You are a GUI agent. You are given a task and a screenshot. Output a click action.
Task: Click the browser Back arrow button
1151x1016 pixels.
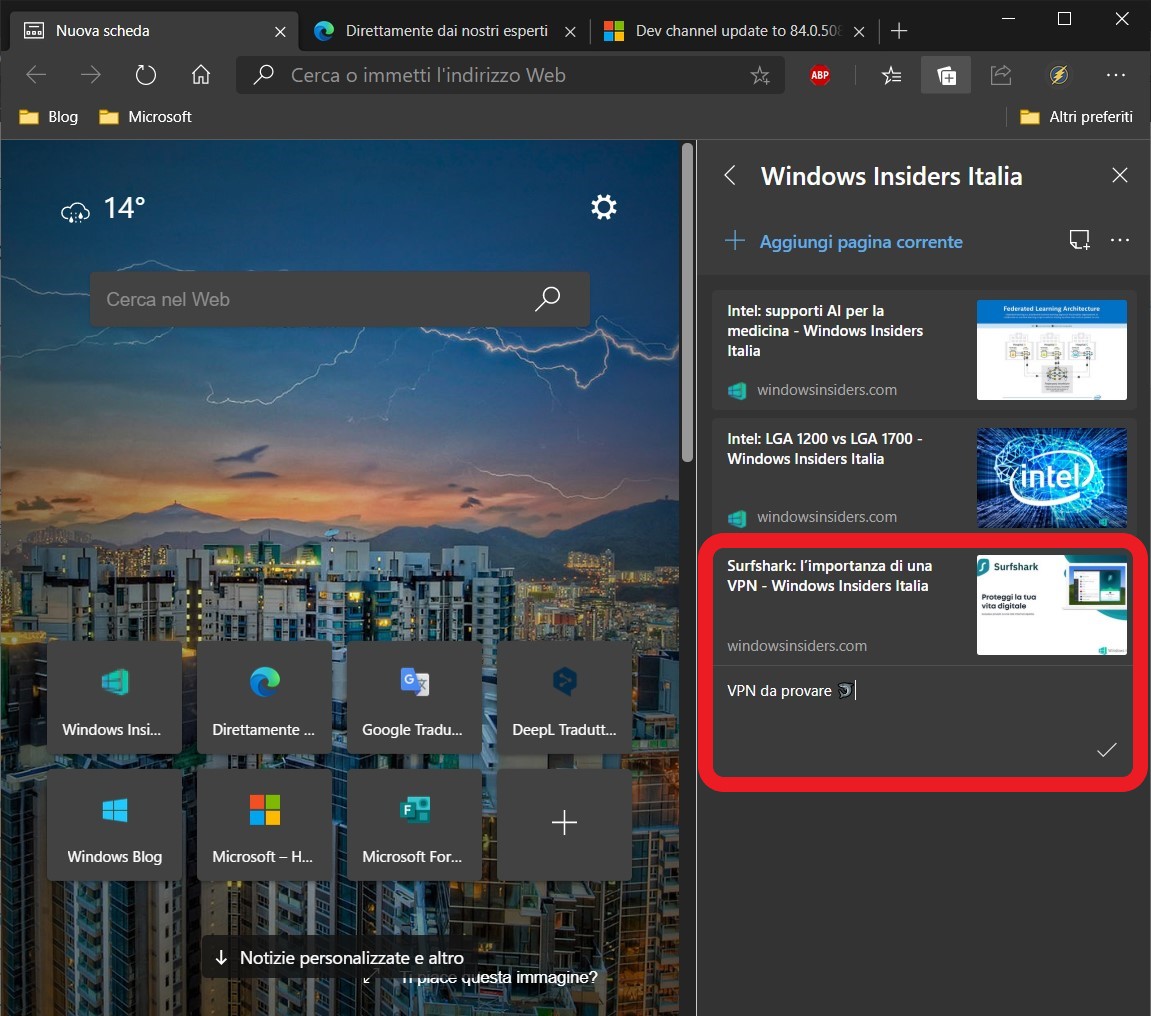click(36, 75)
